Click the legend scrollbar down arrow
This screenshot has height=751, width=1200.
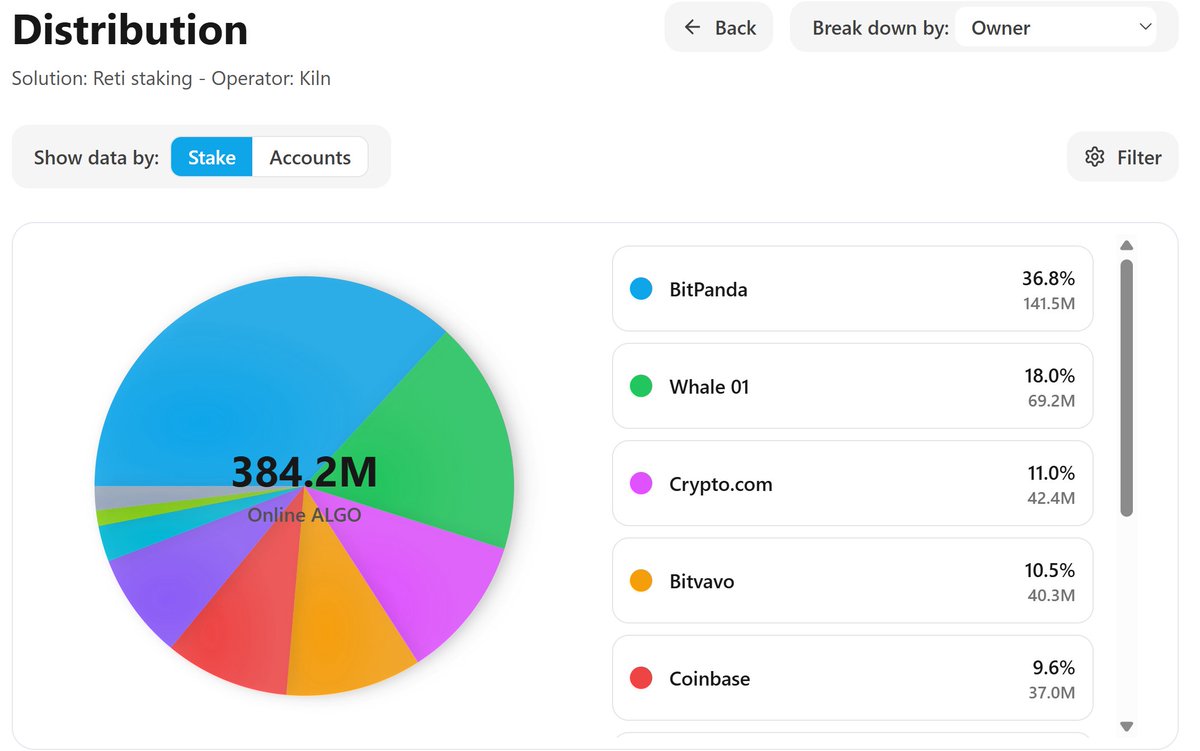tap(1127, 727)
